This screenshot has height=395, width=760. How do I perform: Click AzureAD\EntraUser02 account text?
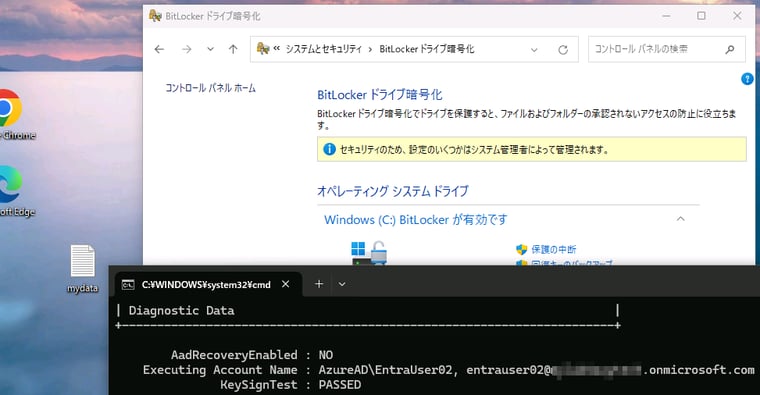[x=385, y=370]
